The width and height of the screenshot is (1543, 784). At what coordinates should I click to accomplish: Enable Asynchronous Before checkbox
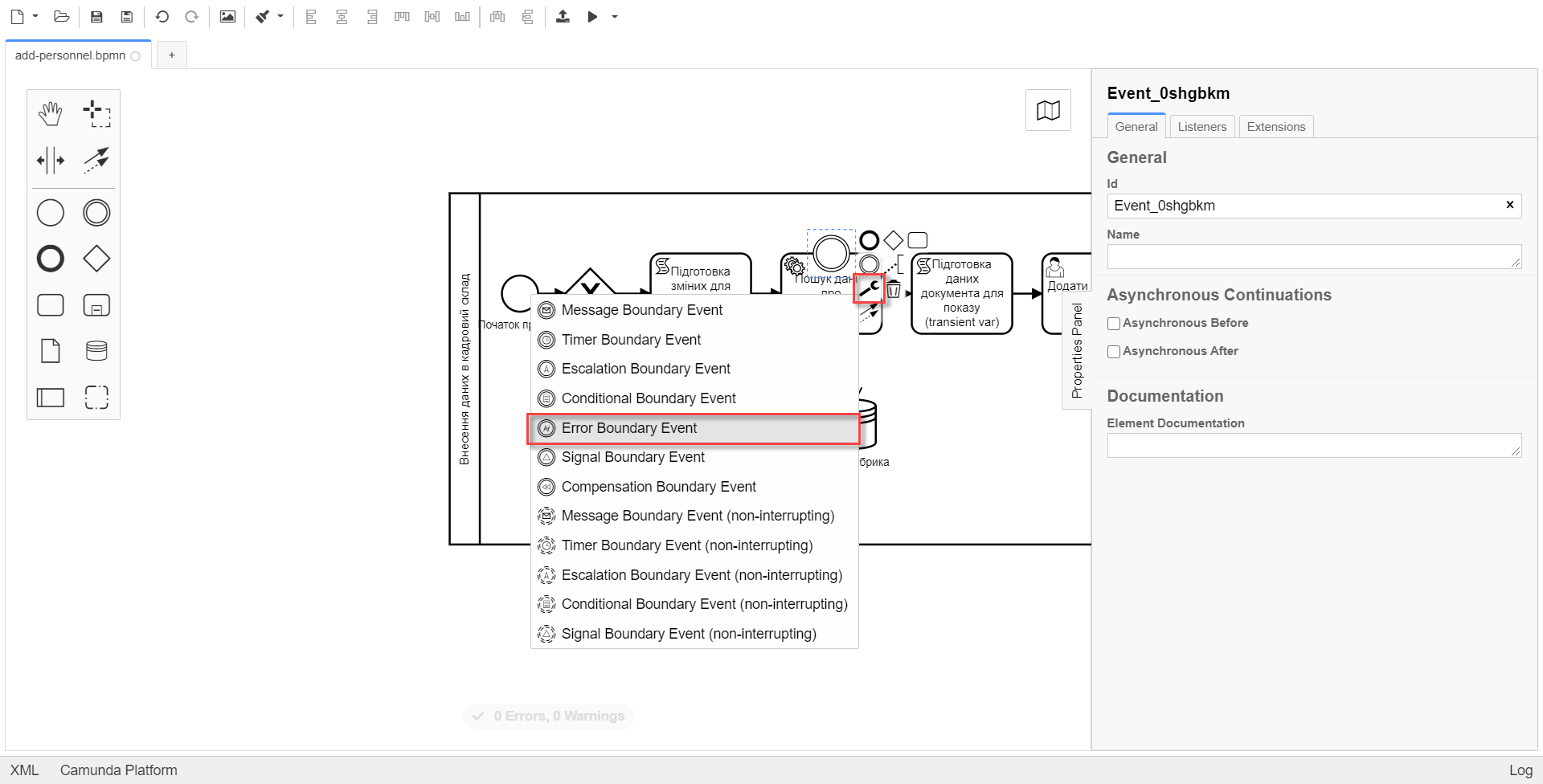pyautogui.click(x=1114, y=324)
